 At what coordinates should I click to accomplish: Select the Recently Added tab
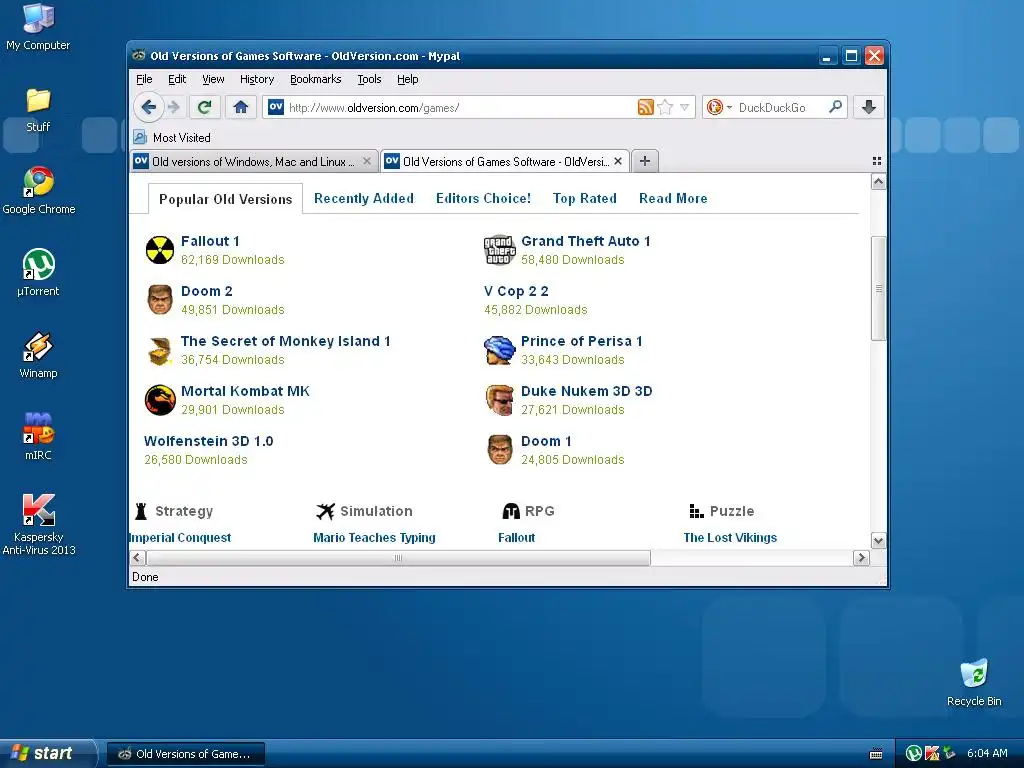tap(364, 198)
